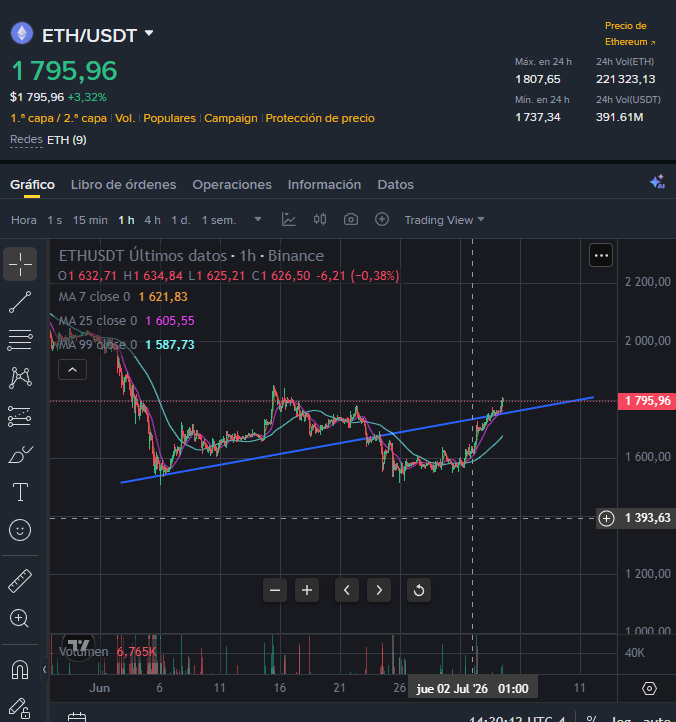Screen dimensions: 676x722
Task: Collapse the indicator legend with chevron
Action: (x=72, y=370)
